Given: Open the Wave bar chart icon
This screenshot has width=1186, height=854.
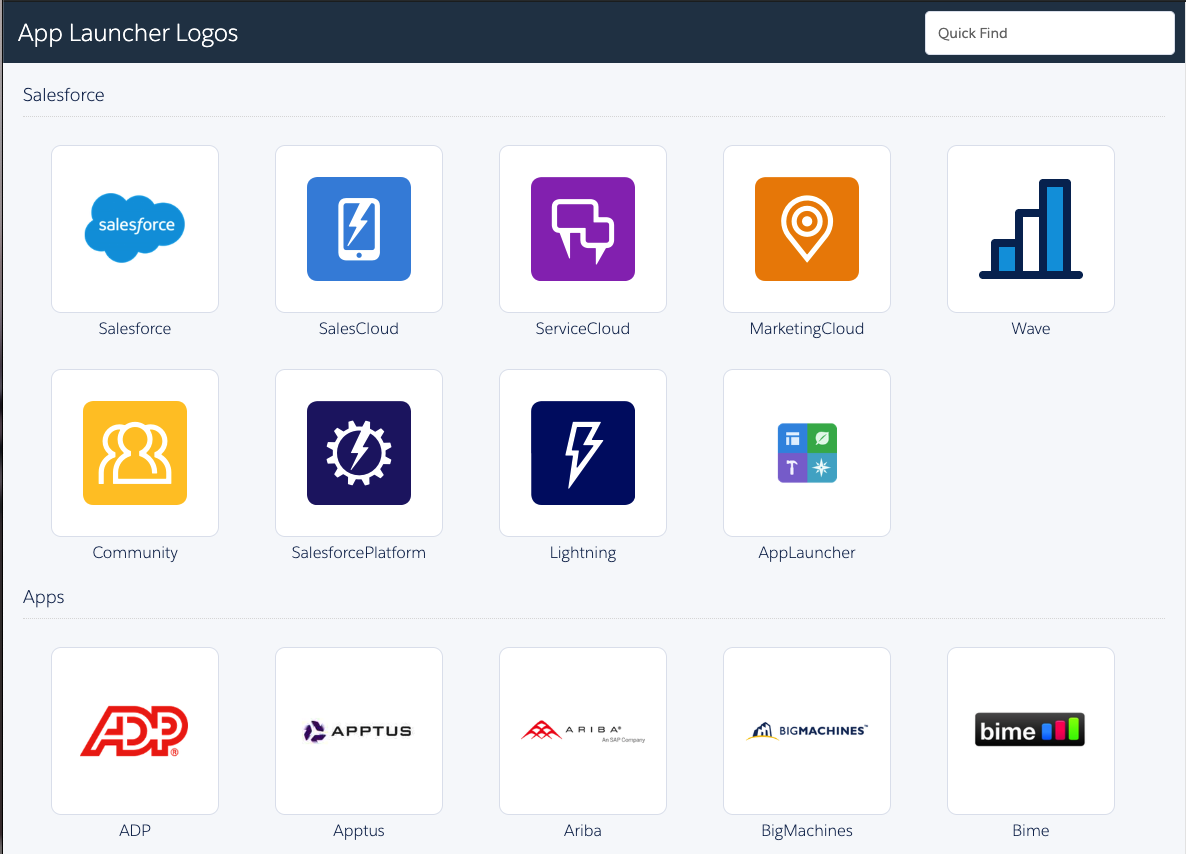Looking at the screenshot, I should 1030,228.
